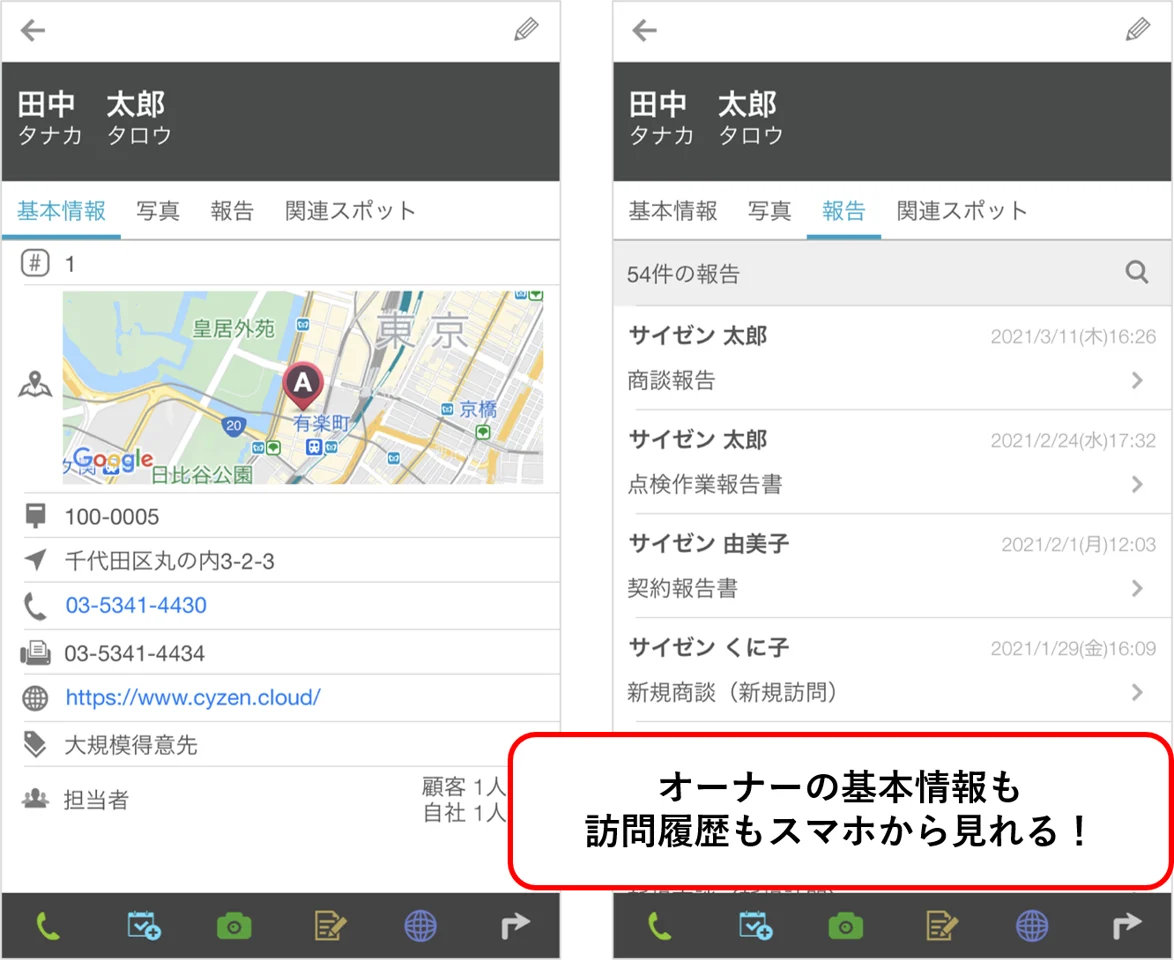Click the map location icon beside map
This screenshot has height=960, width=1174.
(35, 384)
